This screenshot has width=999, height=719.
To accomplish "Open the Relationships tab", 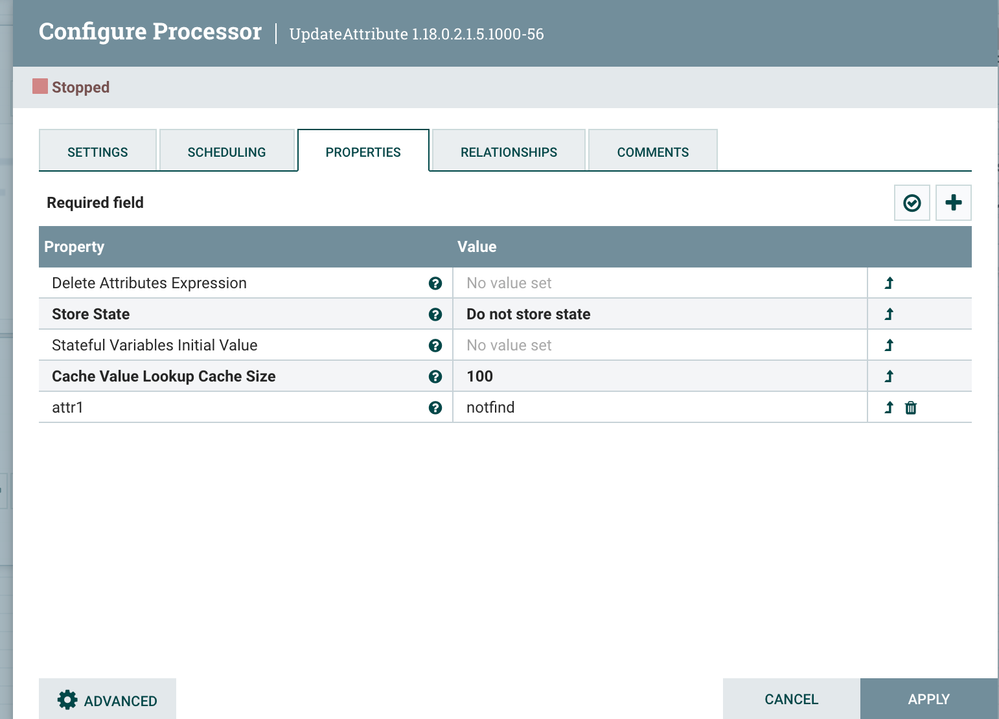I will tap(508, 152).
